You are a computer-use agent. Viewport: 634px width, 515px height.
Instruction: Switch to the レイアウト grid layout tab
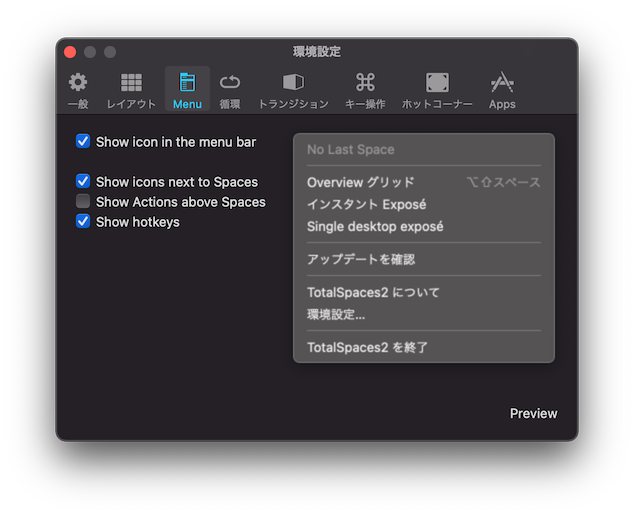(x=131, y=91)
